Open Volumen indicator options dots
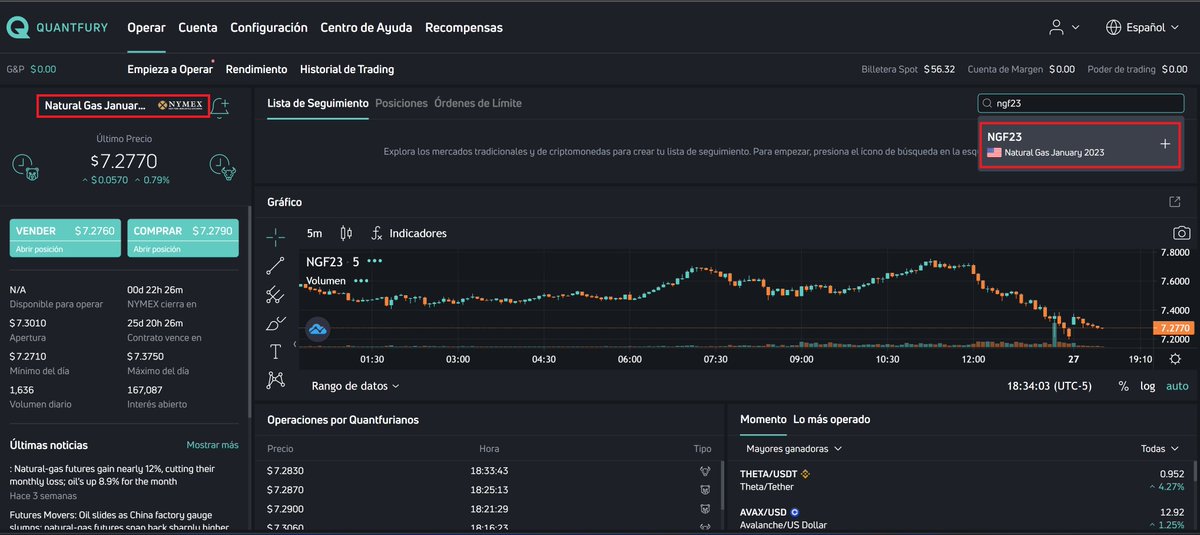Screen dimensions: 1200x535 361,281
